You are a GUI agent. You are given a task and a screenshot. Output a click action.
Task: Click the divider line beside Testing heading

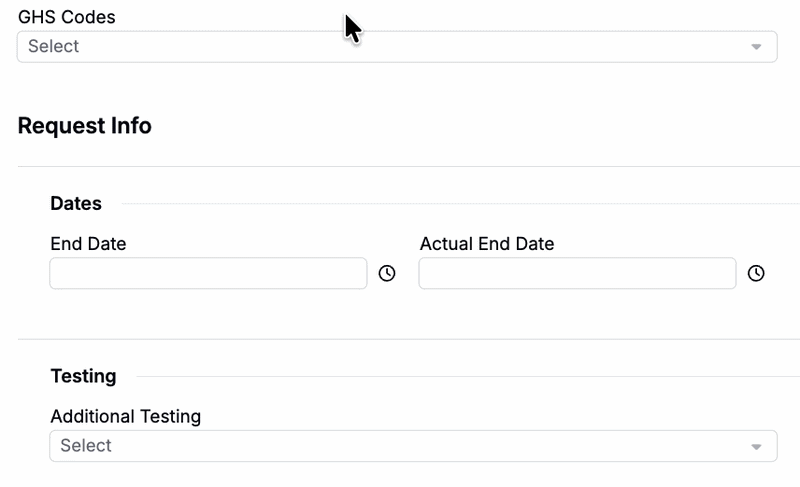click(x=467, y=377)
